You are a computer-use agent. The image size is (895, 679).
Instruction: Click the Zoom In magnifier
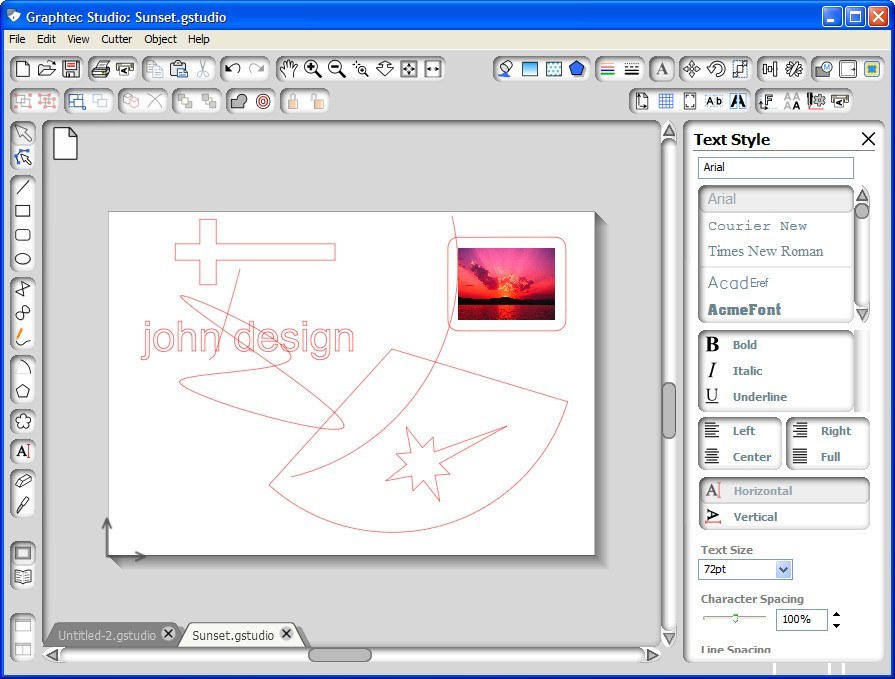point(312,69)
